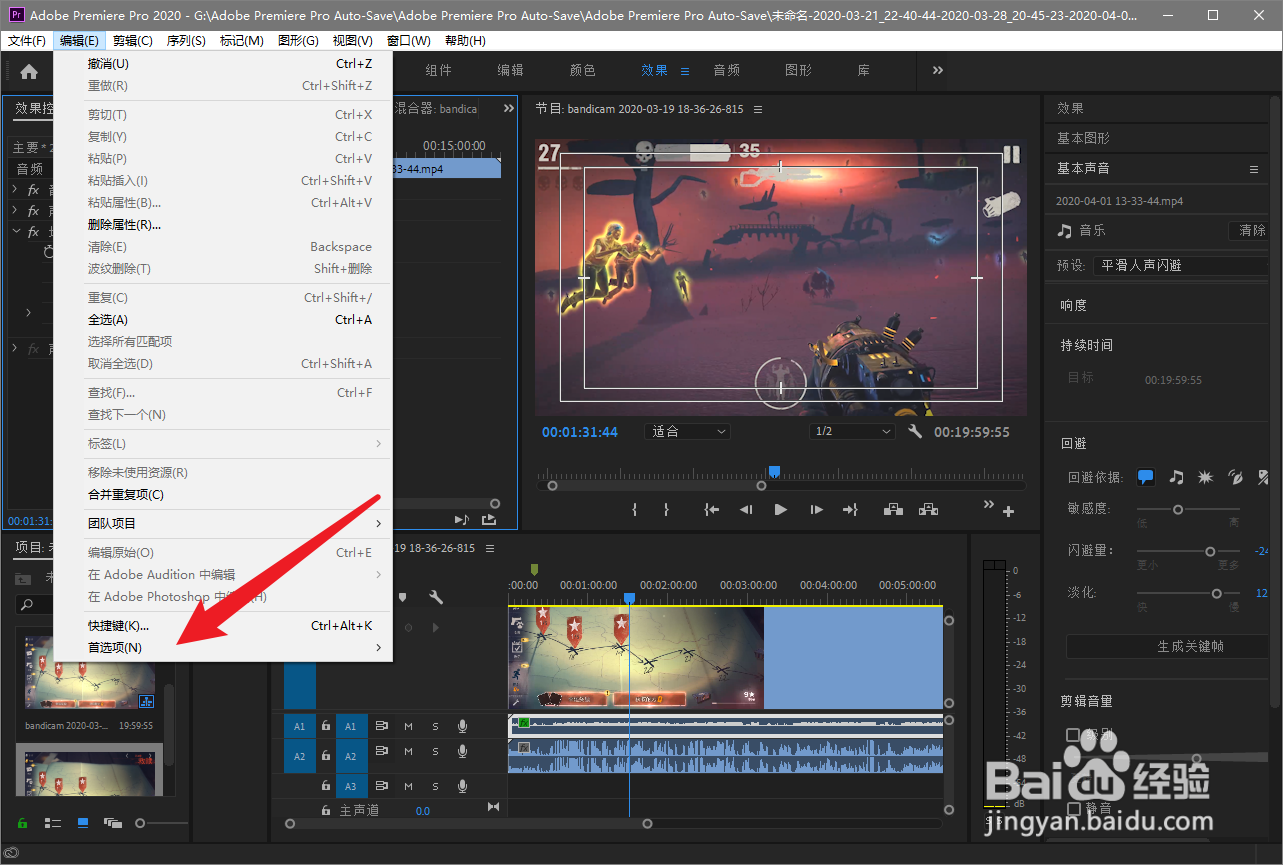
Task: Click the timeline wrench display settings icon
Action: [436, 597]
